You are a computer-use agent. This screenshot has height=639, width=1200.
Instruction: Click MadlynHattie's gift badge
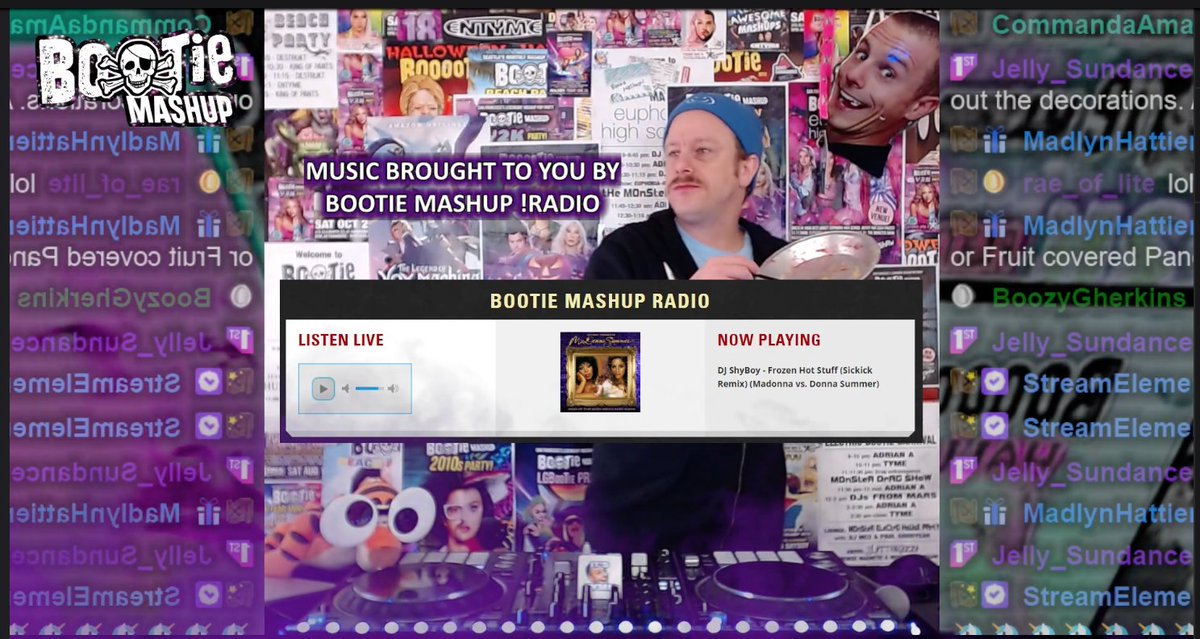coord(996,141)
